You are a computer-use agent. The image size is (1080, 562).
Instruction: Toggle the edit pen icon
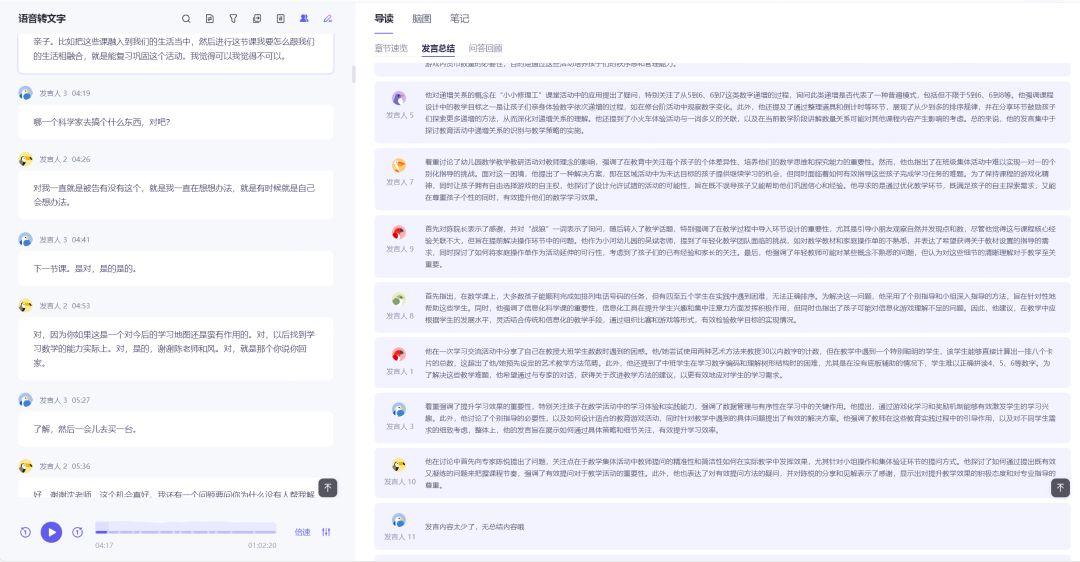pos(328,19)
